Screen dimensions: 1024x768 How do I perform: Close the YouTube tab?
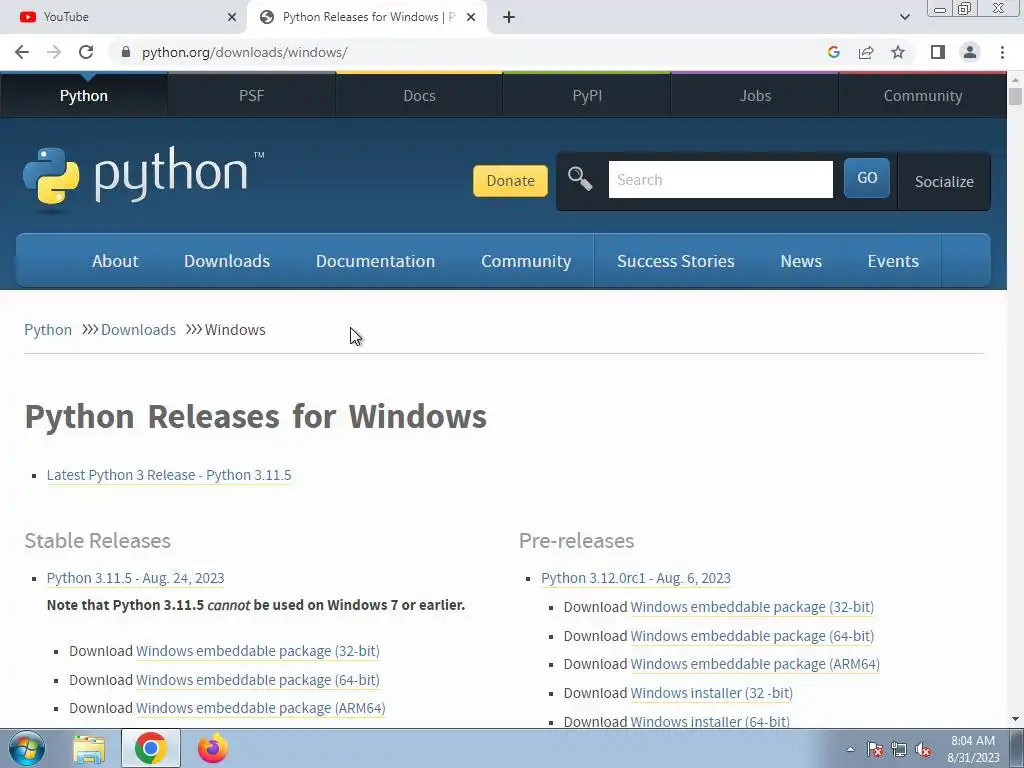231,17
